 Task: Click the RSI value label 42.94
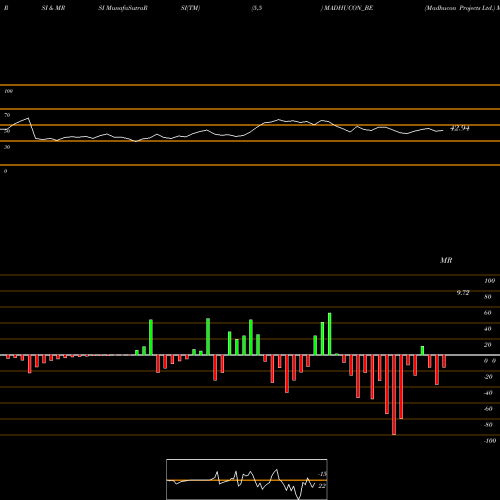click(x=460, y=128)
